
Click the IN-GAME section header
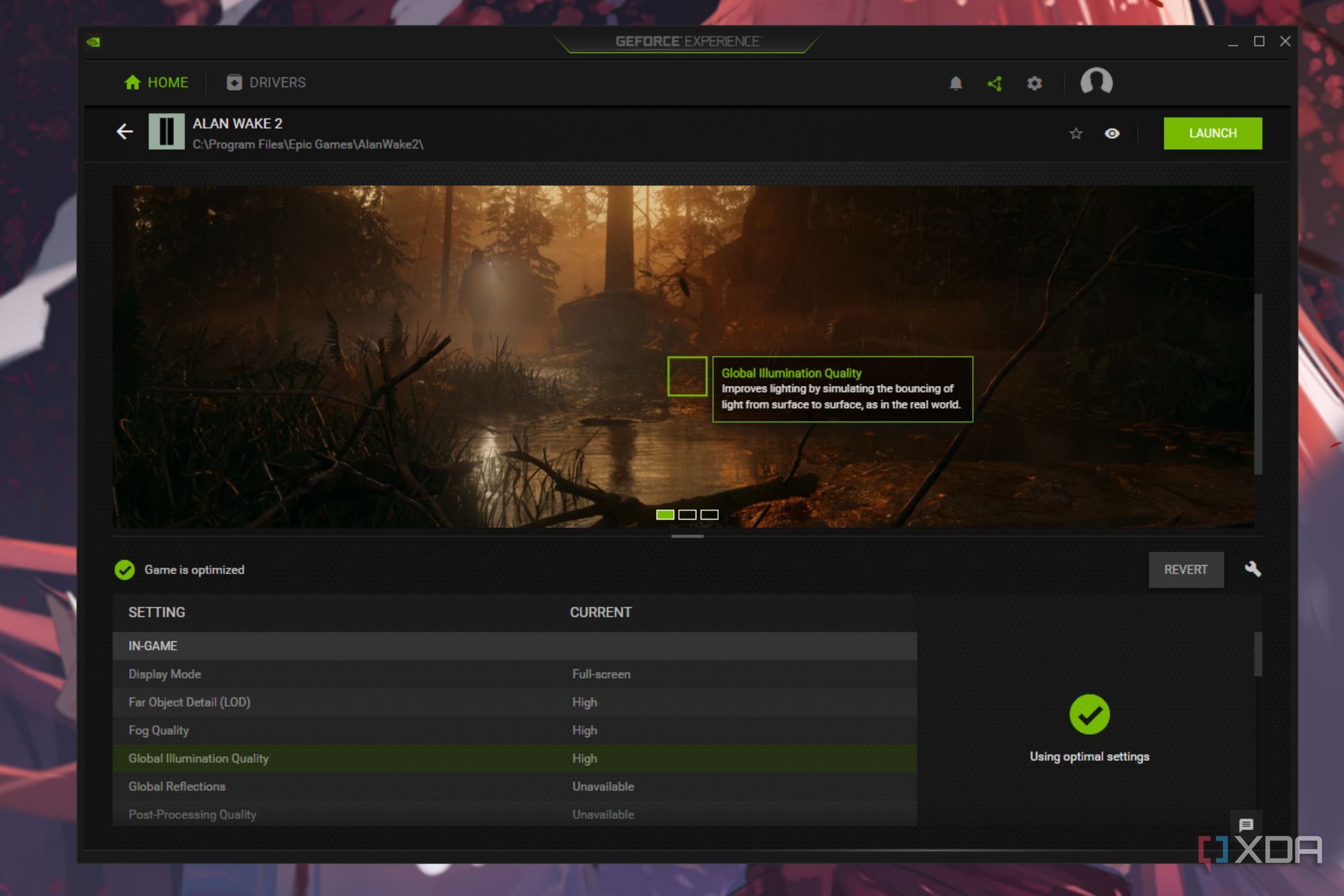[515, 646]
